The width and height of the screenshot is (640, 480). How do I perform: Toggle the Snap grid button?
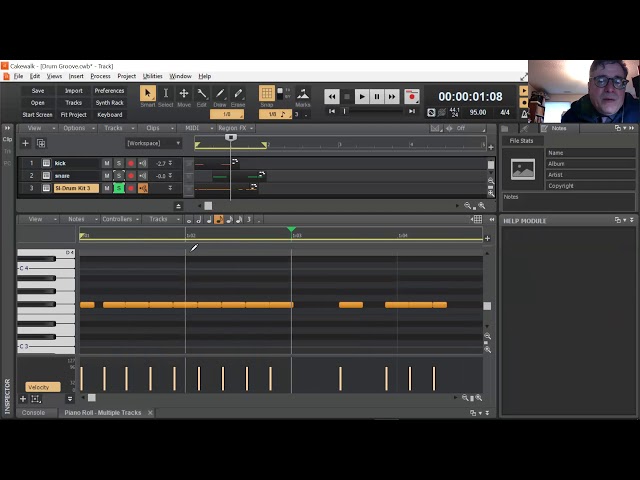[267, 93]
